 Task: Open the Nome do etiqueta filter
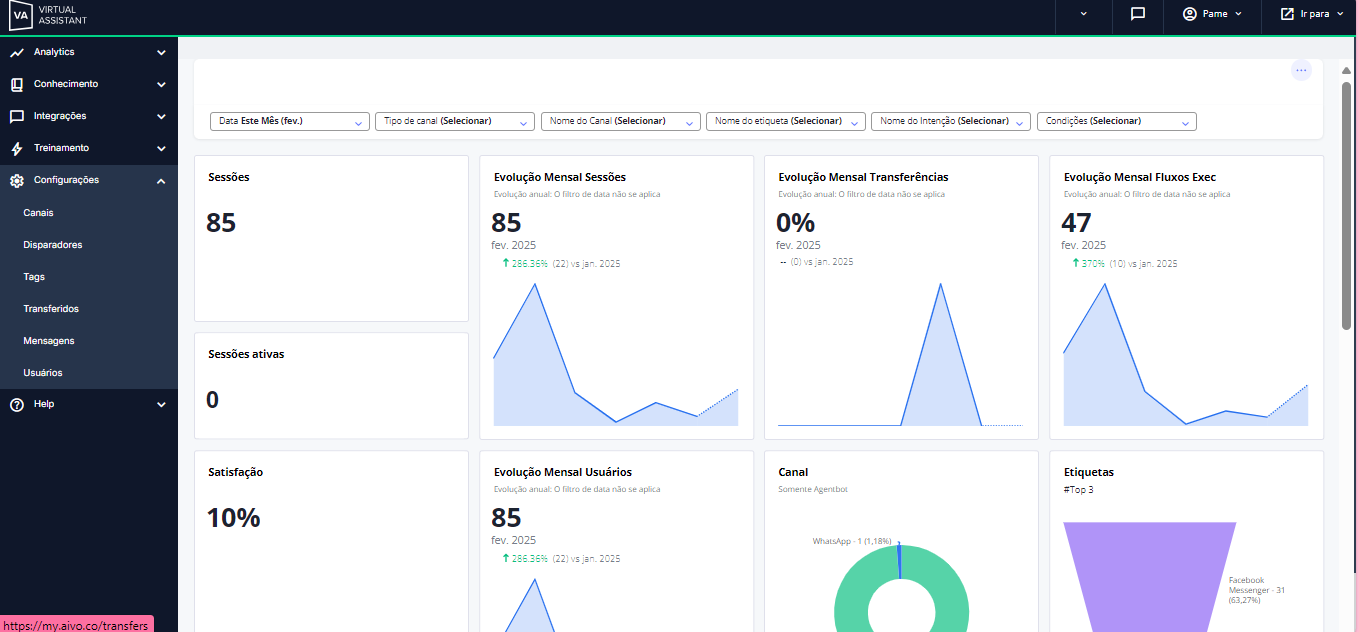(785, 121)
